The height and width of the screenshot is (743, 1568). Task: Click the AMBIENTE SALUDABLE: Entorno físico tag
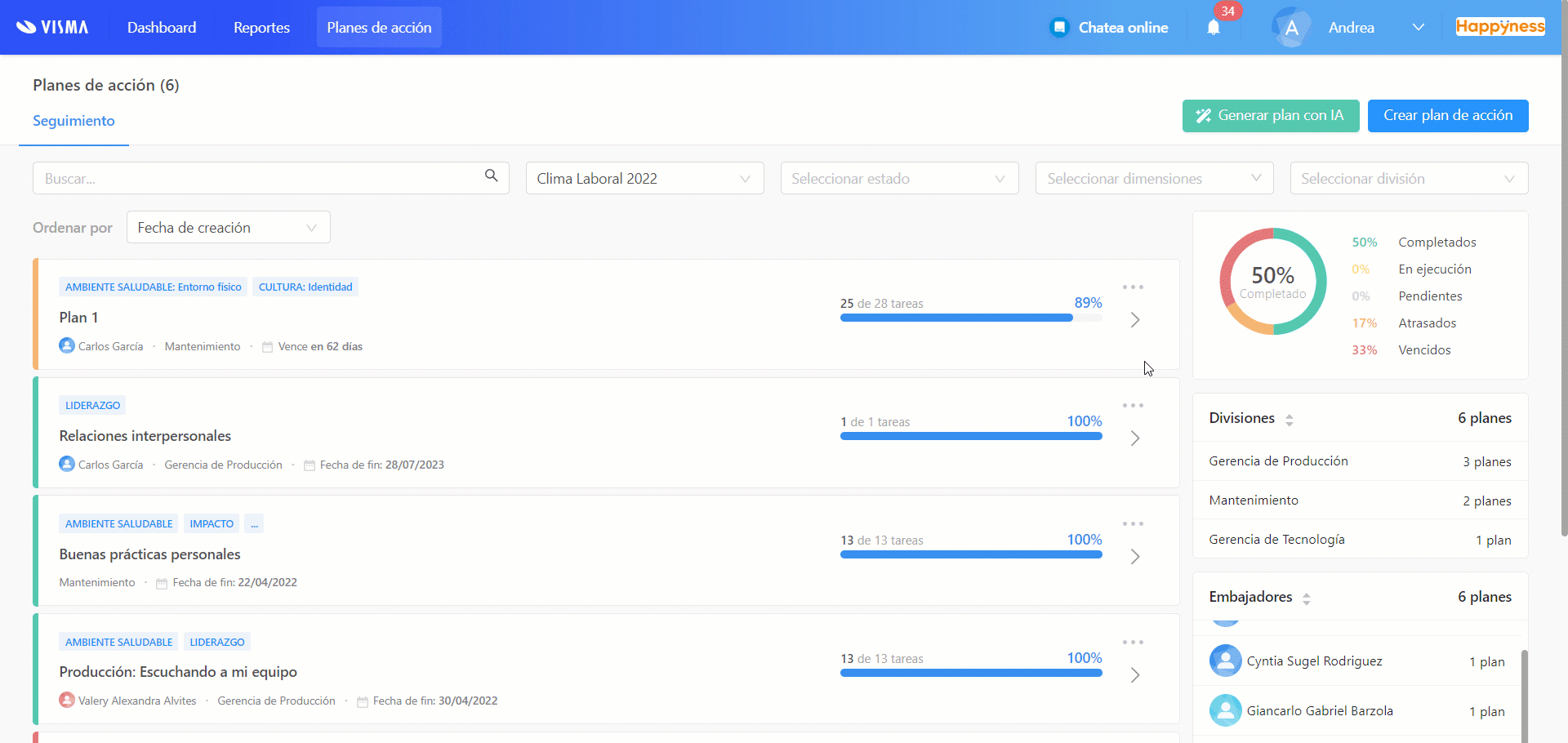(154, 287)
